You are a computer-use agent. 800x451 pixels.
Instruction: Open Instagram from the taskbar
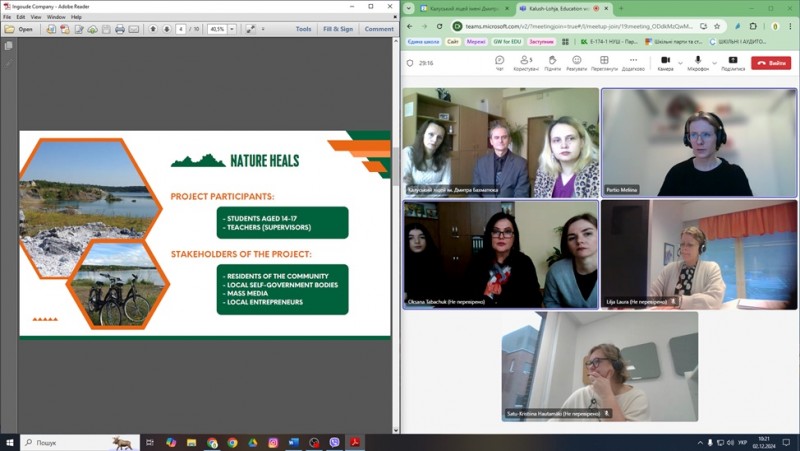273,442
